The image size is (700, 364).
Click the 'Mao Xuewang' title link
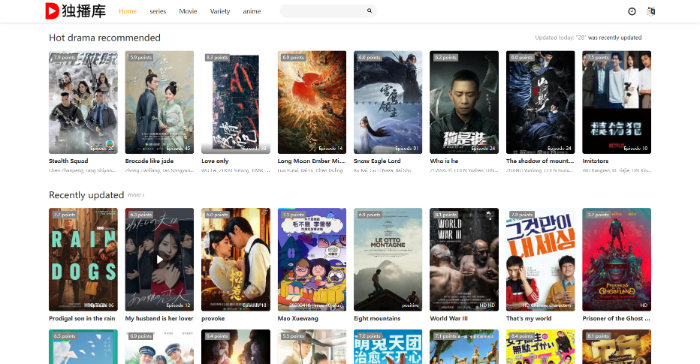pyautogui.click(x=298, y=318)
